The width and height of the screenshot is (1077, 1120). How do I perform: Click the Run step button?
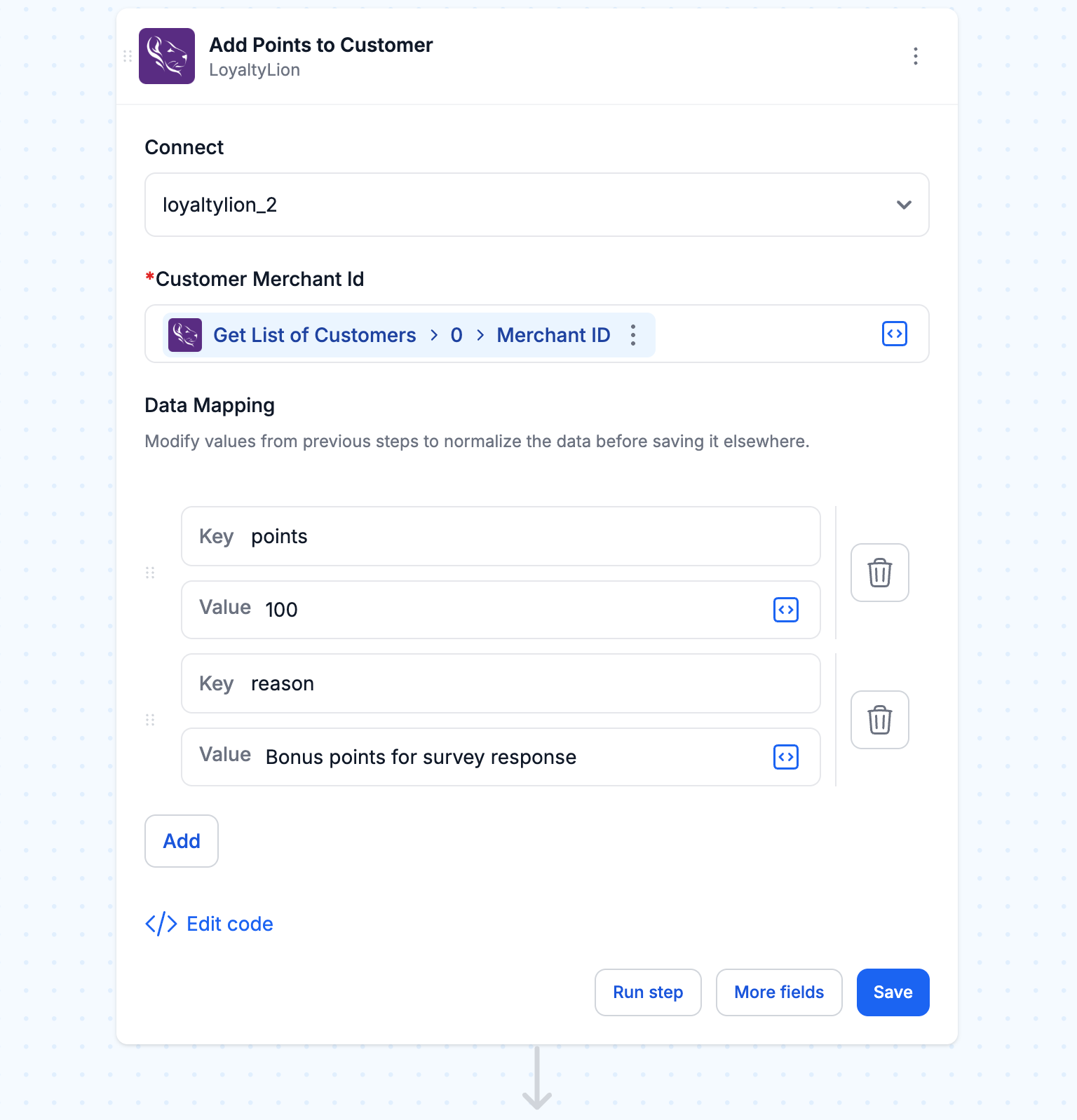[648, 992]
